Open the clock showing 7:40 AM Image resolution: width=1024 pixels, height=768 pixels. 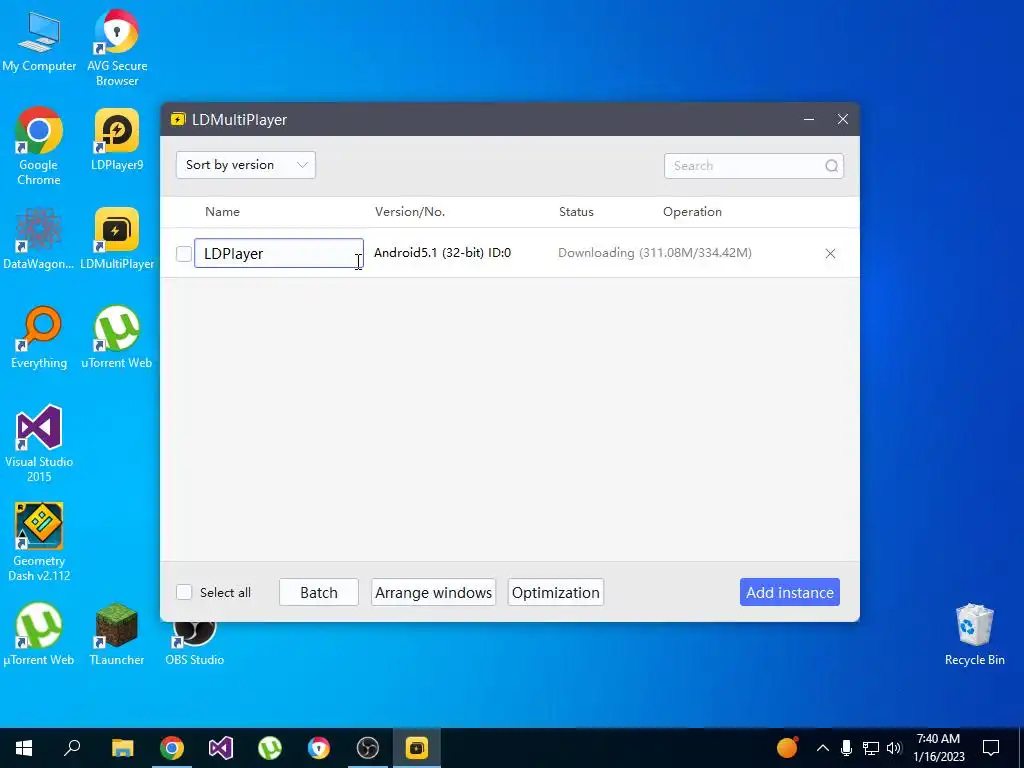[938, 748]
